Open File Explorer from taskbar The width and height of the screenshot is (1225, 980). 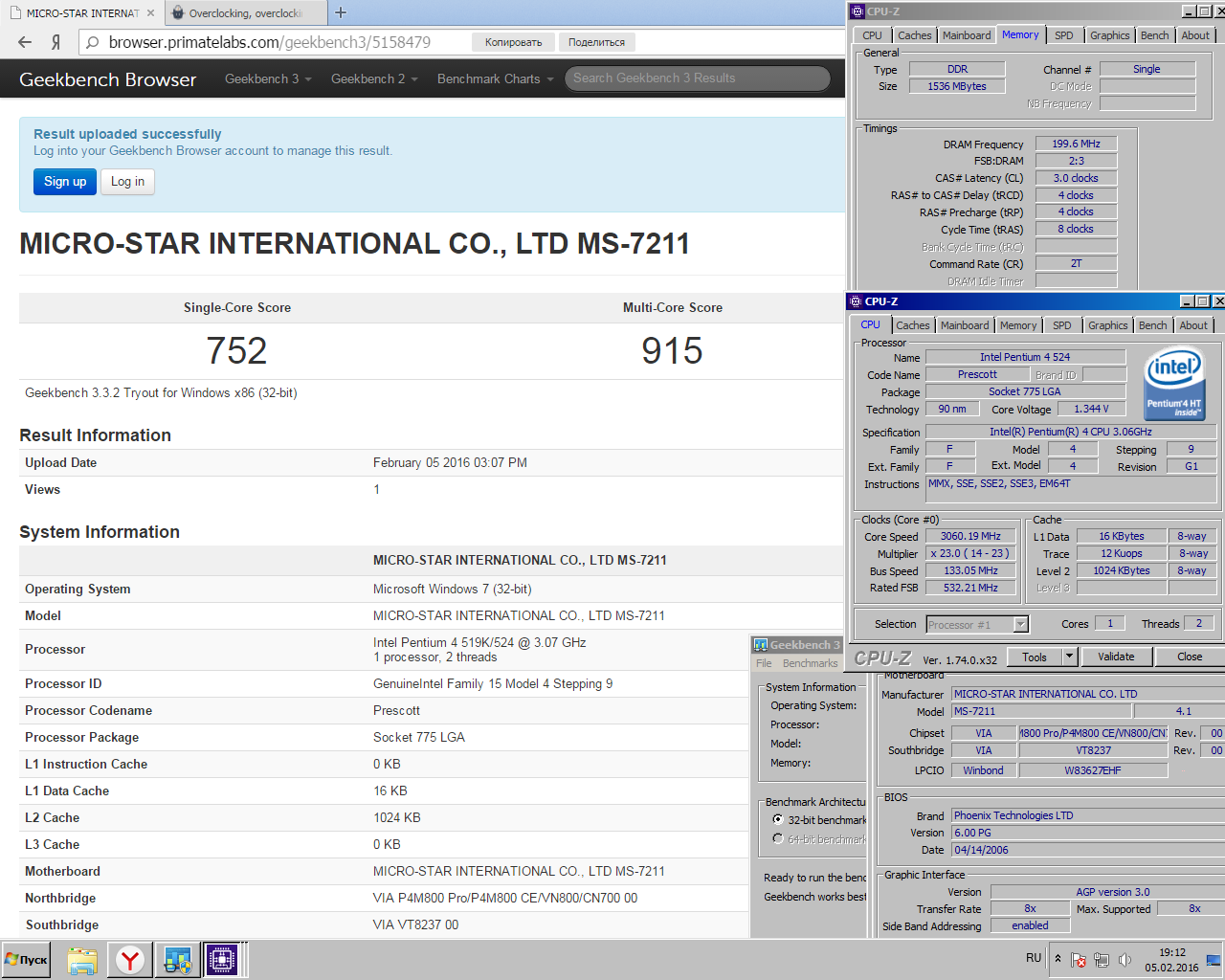pos(82,960)
